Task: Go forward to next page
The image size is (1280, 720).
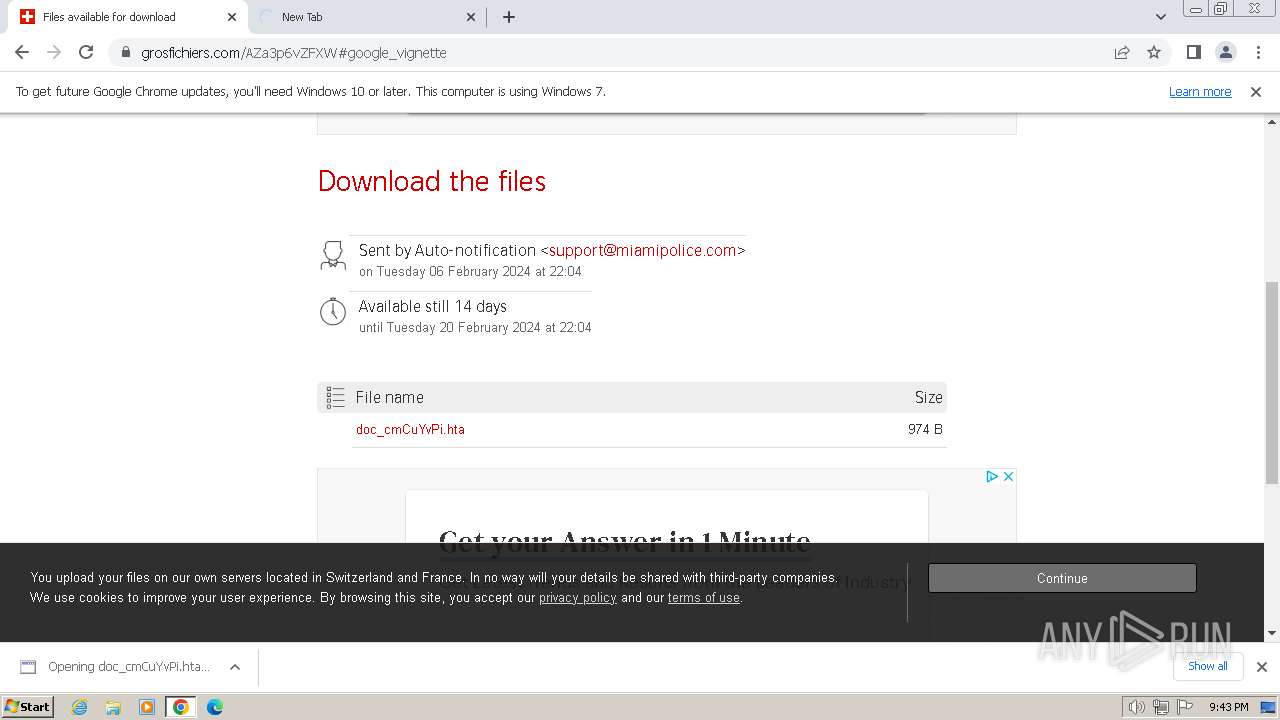Action: point(54,52)
